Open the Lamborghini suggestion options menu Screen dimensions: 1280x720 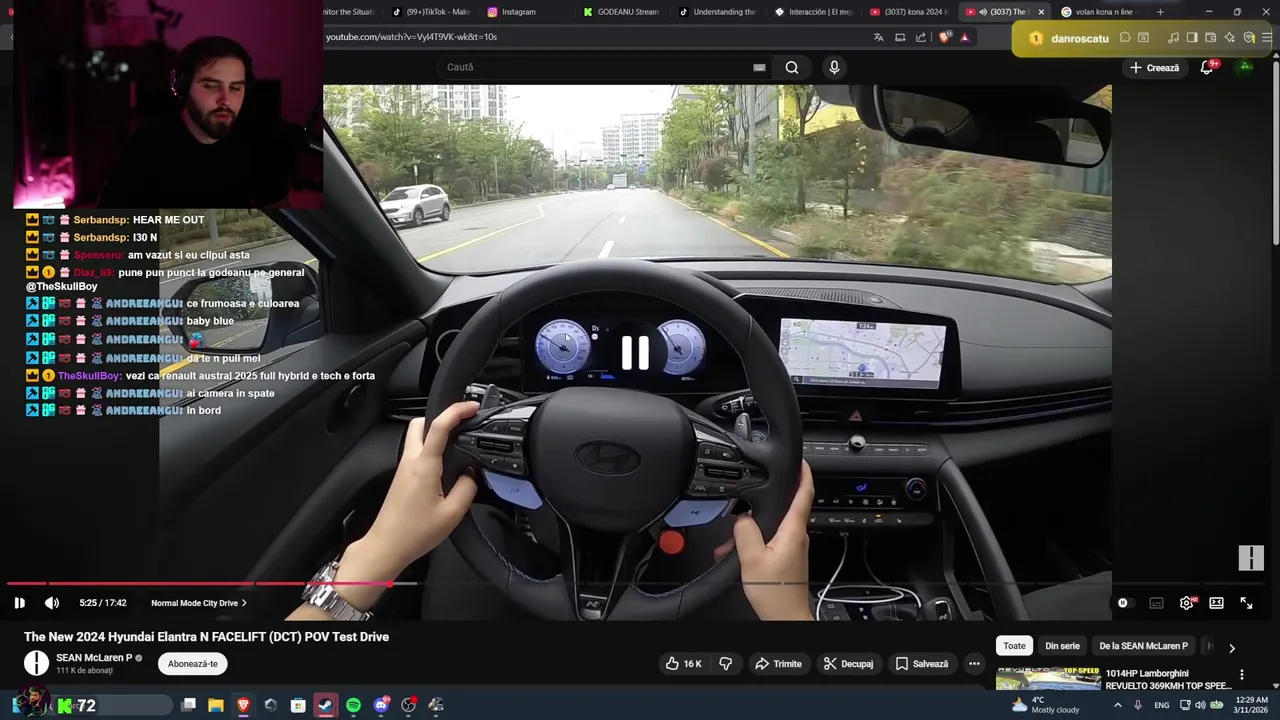1242,675
